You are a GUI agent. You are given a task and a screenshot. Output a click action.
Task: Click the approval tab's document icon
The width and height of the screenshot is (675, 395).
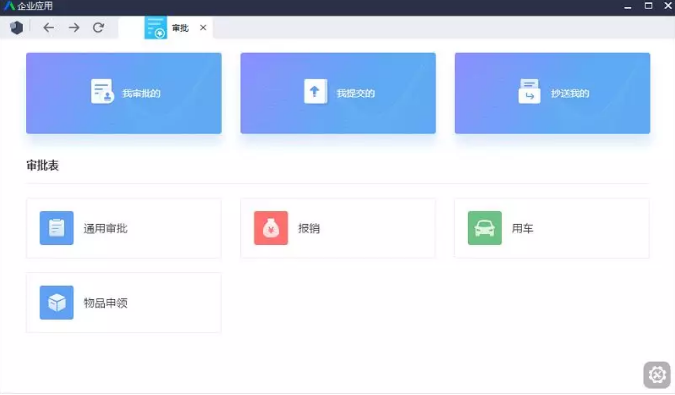[x=155, y=28]
